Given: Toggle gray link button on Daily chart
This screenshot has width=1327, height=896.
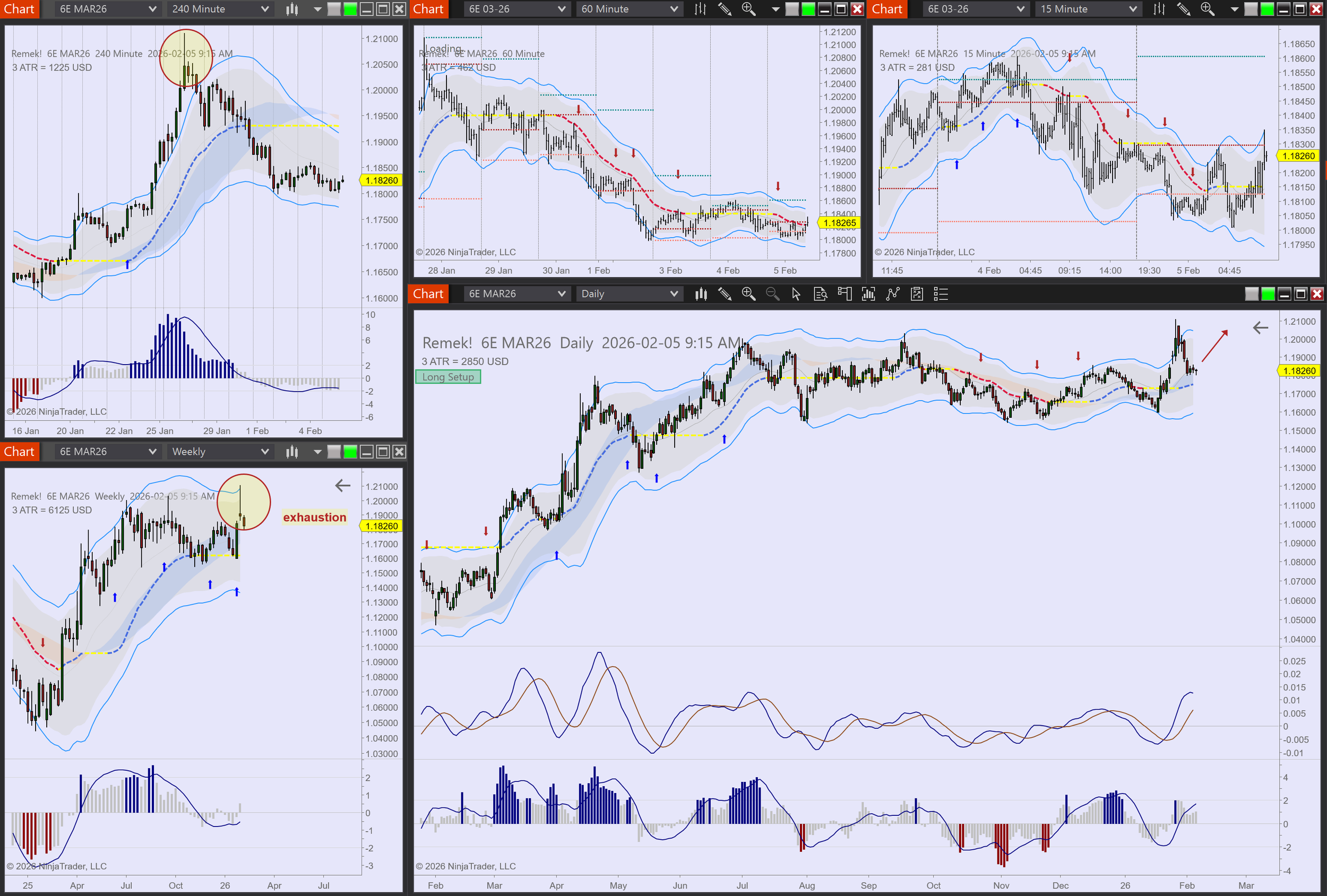Looking at the screenshot, I should (x=1251, y=294).
